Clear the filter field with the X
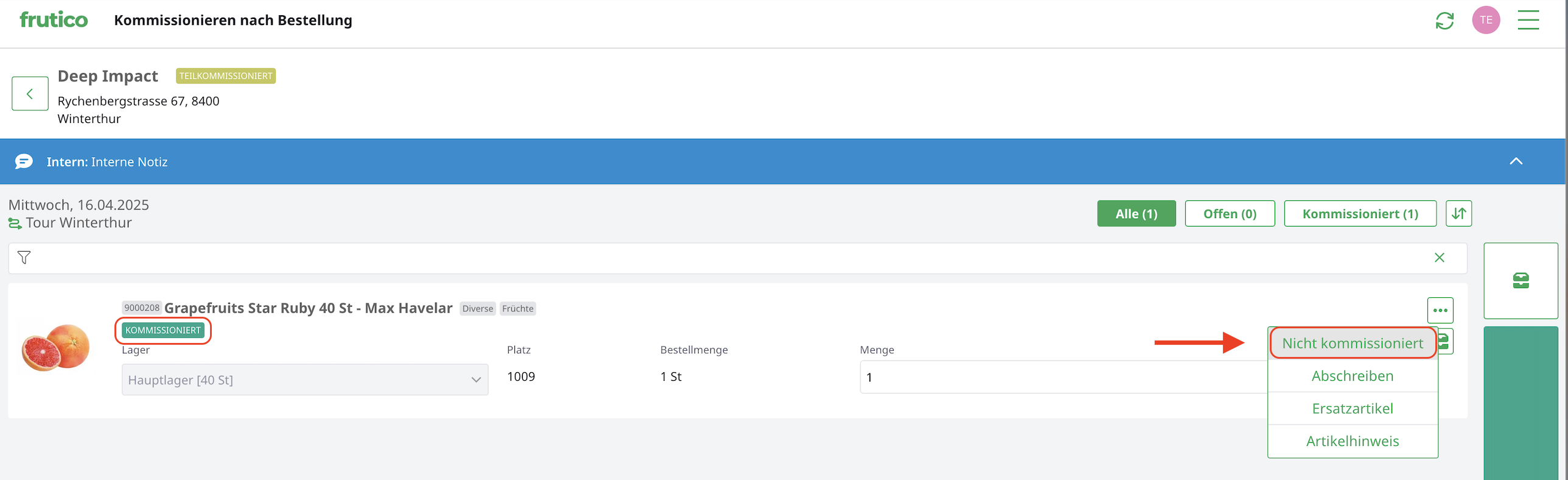The width and height of the screenshot is (1568, 480). [1439, 258]
